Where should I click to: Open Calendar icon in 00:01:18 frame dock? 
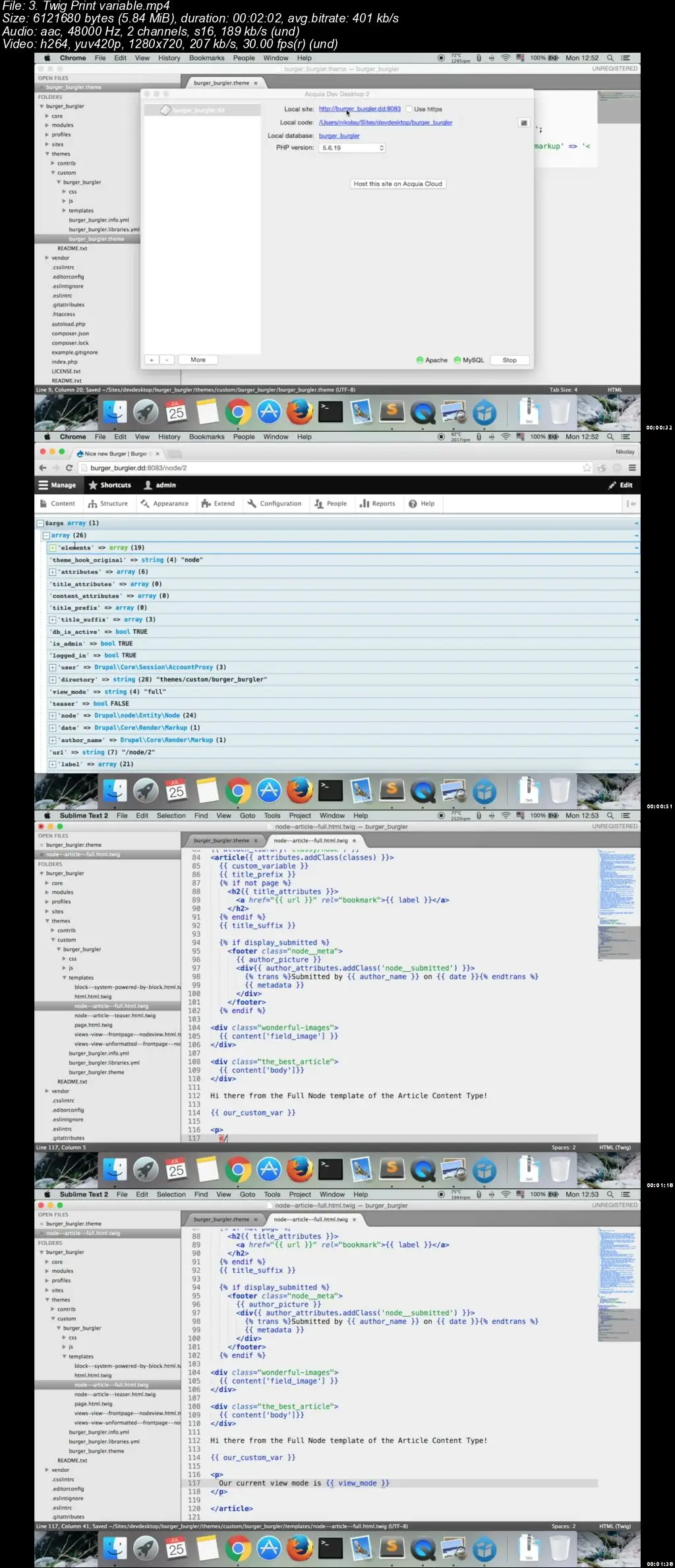(176, 1169)
